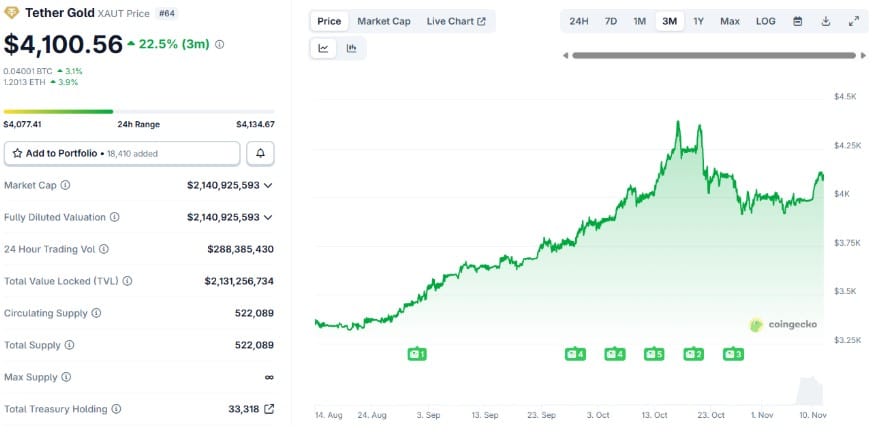Viewport: 876px width, 438px height.
Task: Select the Max time range button
Action: click(730, 21)
